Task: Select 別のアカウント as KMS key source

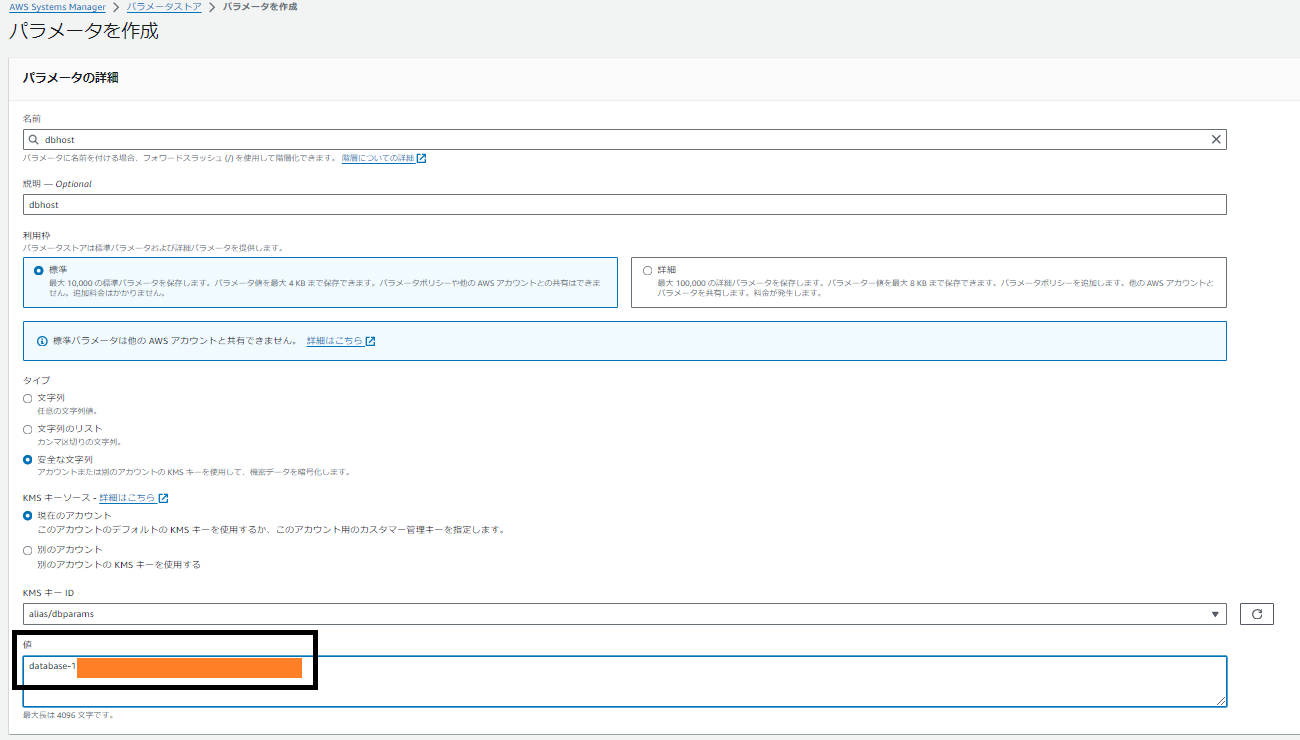Action: (x=28, y=550)
